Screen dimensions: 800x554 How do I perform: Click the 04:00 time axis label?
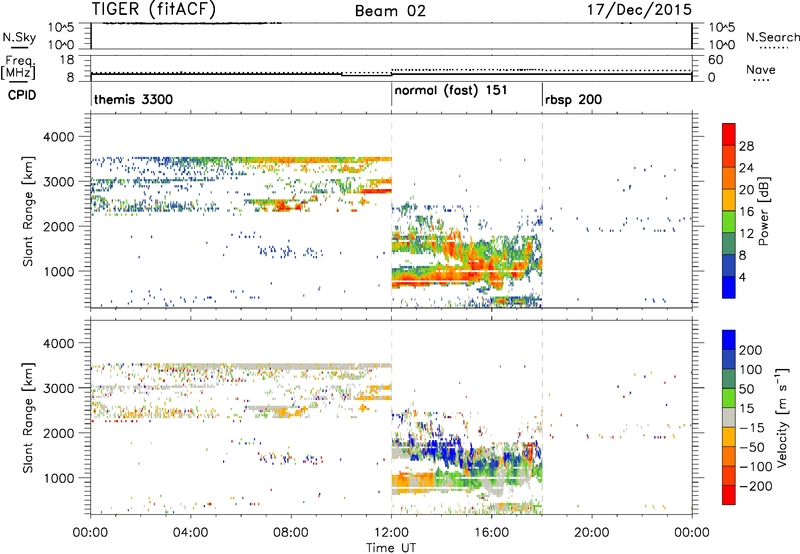coord(191,533)
